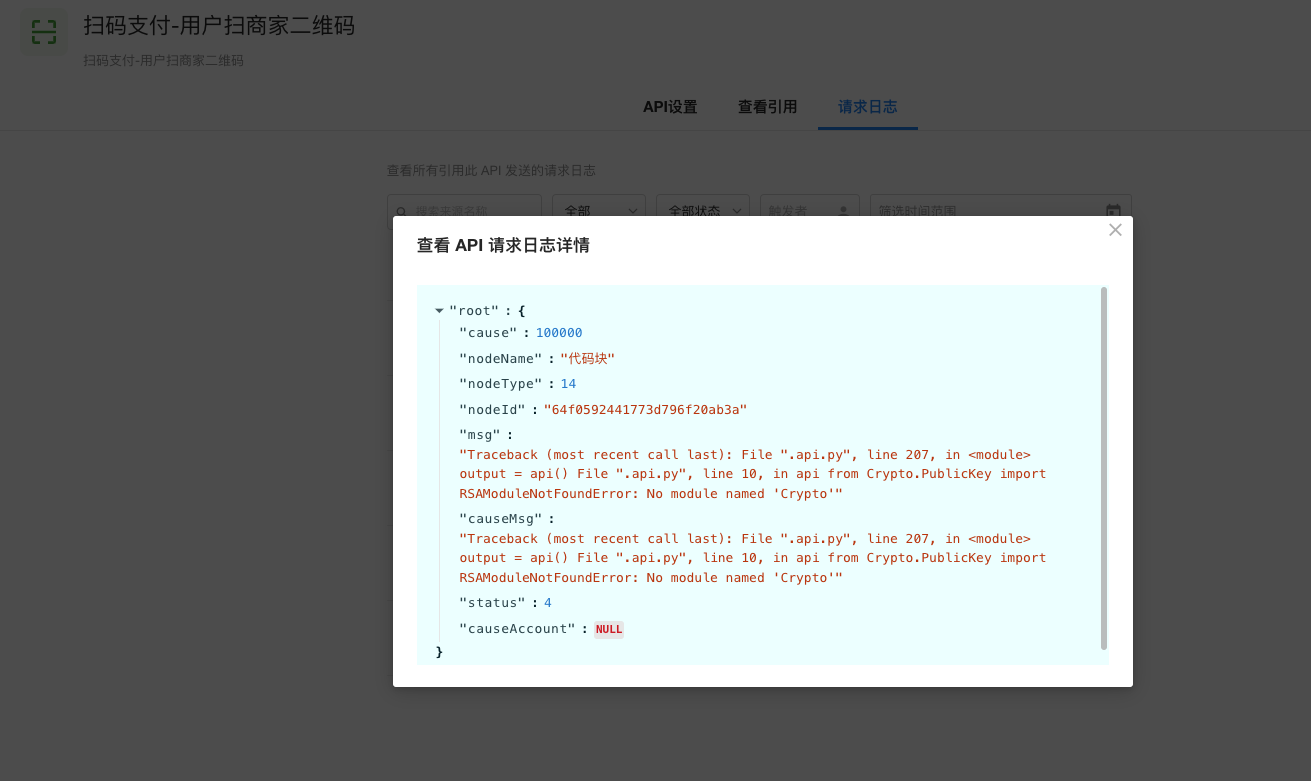Viewport: 1311px width, 781px height.
Task: Click the "status" key
Action: click(492, 603)
